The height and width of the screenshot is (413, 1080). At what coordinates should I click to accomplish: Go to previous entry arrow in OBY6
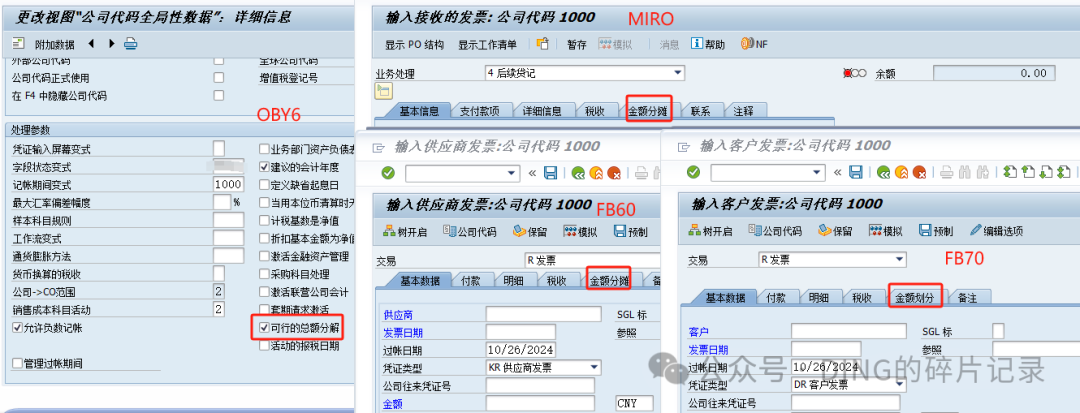coord(91,44)
